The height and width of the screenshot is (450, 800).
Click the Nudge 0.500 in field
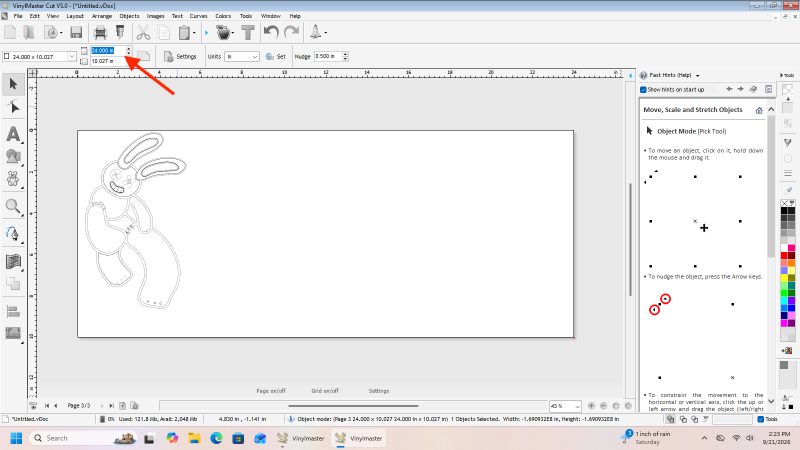pyautogui.click(x=328, y=56)
